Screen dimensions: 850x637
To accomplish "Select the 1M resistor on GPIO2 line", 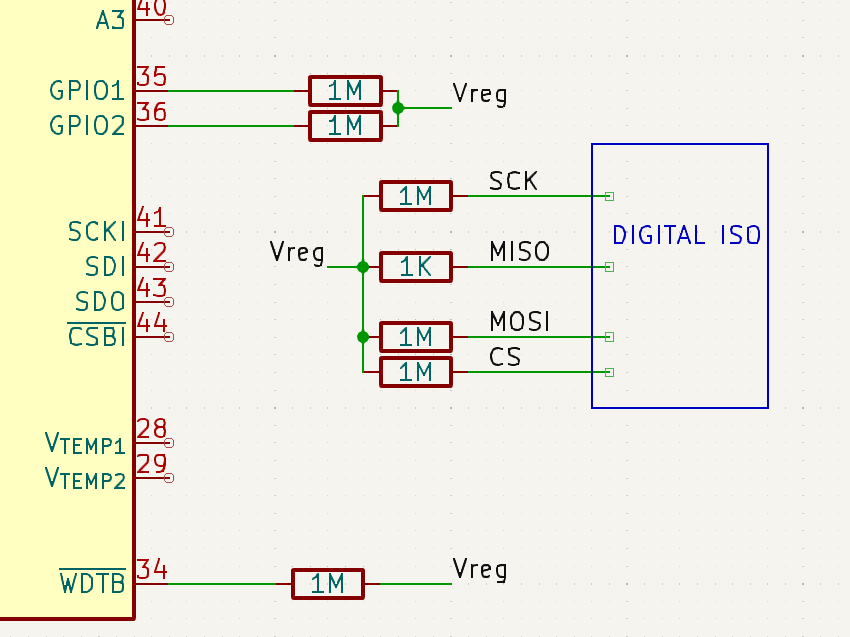I will click(x=345, y=126).
